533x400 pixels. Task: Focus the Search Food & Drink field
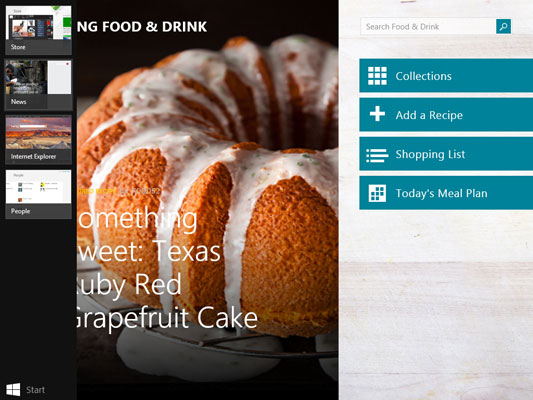[428, 27]
